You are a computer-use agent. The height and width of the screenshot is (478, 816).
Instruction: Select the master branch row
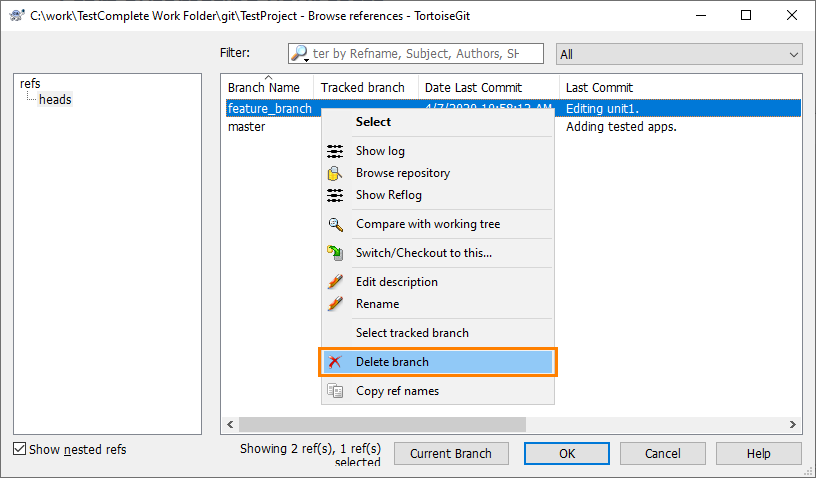click(x=246, y=127)
